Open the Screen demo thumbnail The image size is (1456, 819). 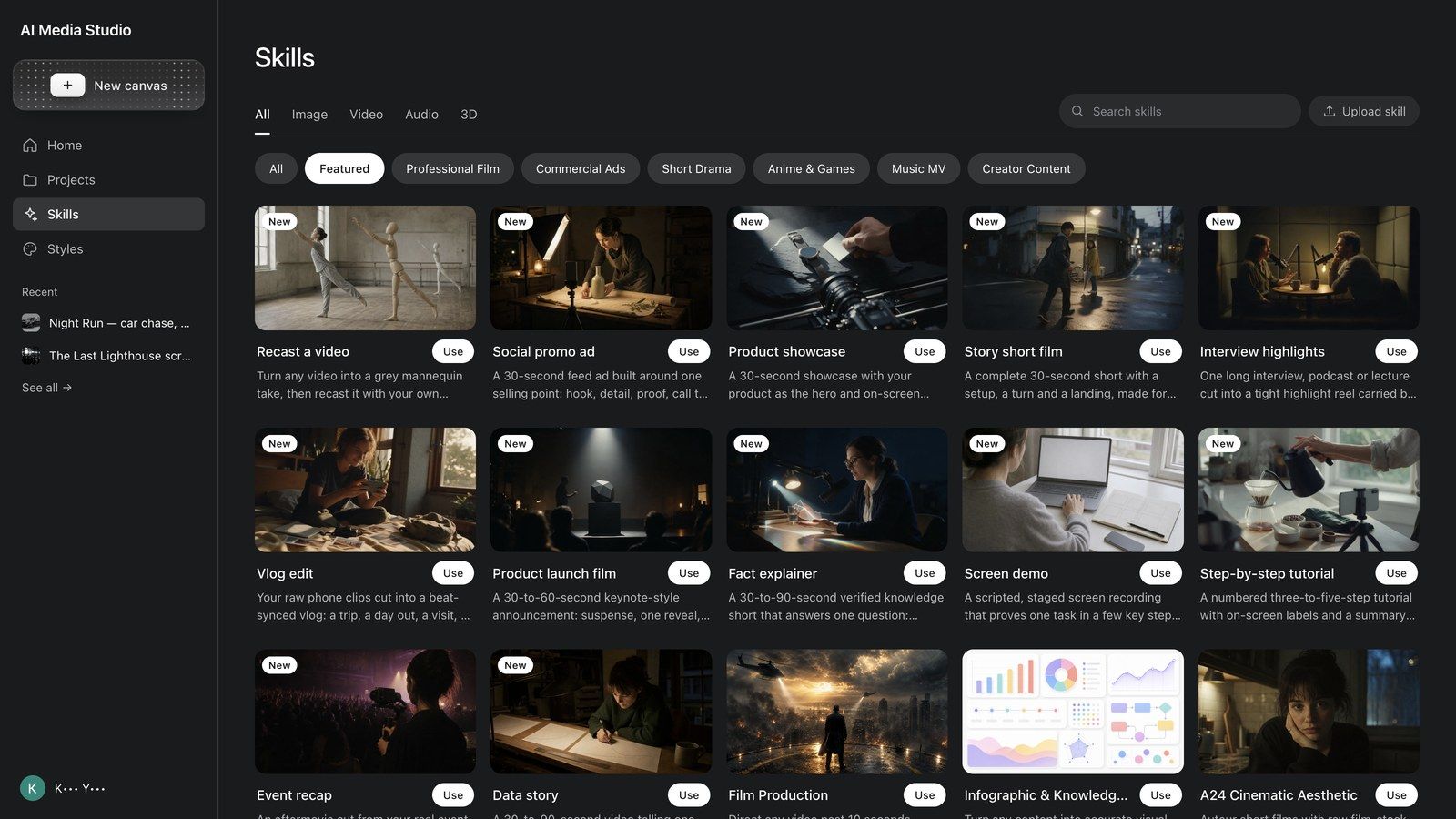click(1073, 490)
